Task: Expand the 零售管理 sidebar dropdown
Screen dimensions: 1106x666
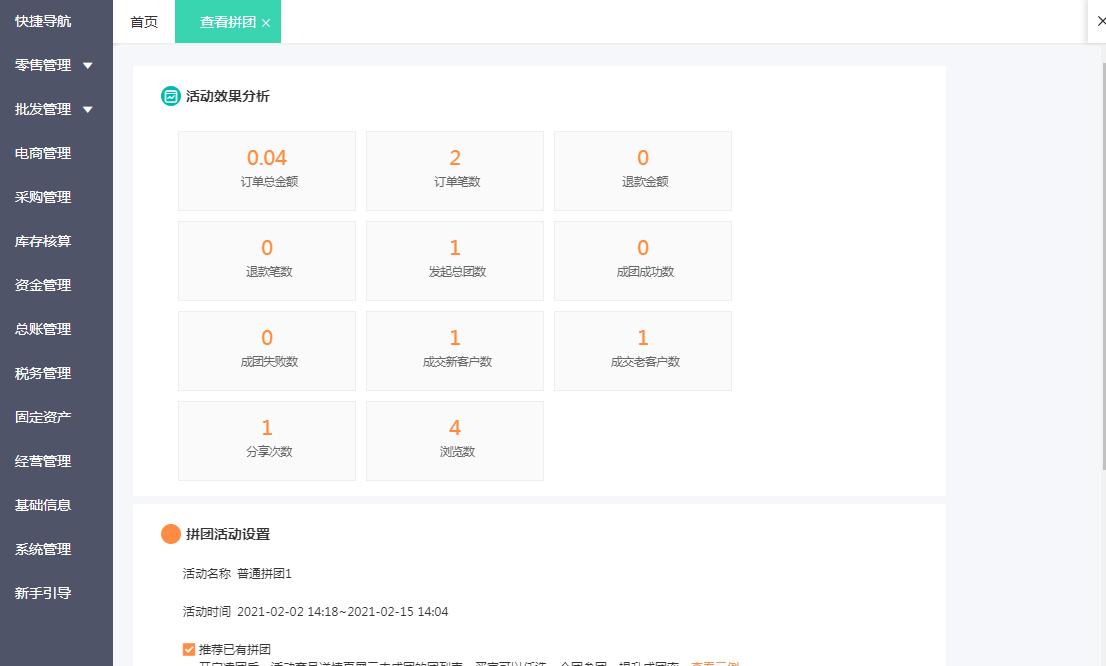Action: 43,65
